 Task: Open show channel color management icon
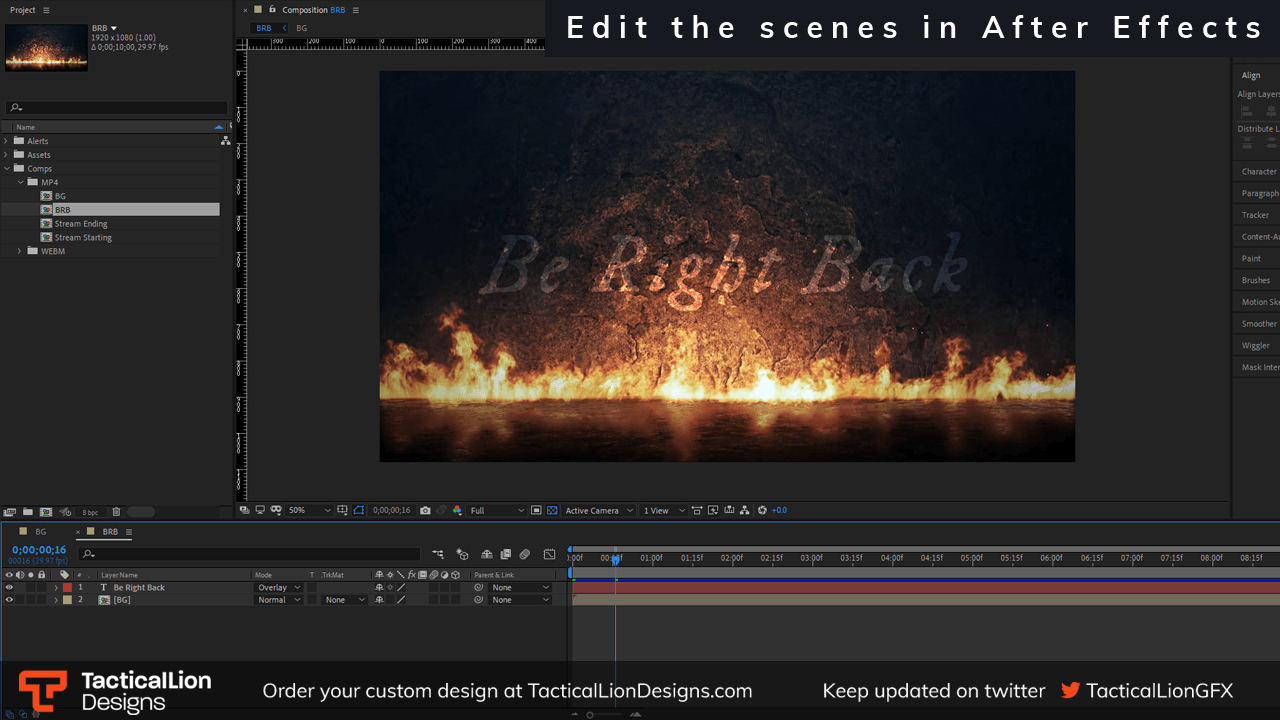(x=457, y=510)
